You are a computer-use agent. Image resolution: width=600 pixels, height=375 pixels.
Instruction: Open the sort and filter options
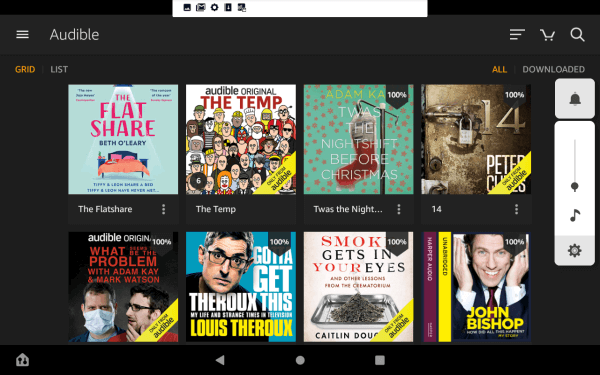(517, 34)
